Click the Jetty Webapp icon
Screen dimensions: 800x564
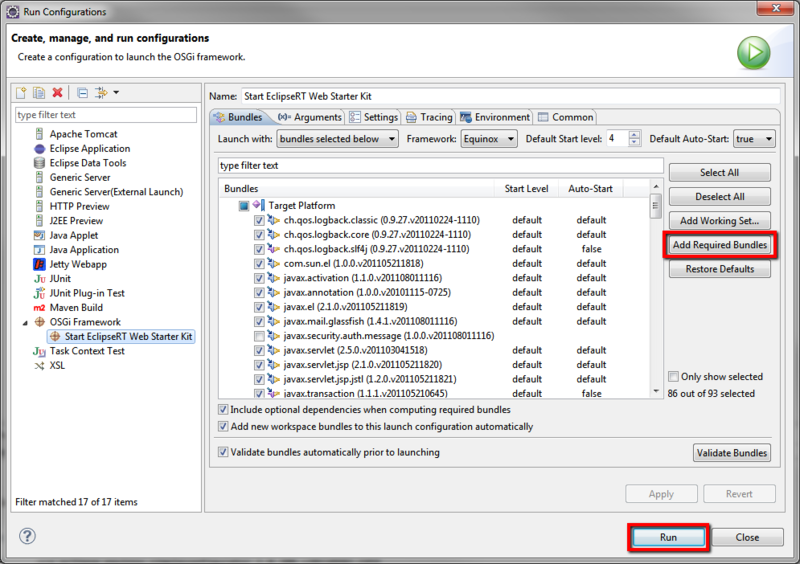pyautogui.click(x=39, y=264)
